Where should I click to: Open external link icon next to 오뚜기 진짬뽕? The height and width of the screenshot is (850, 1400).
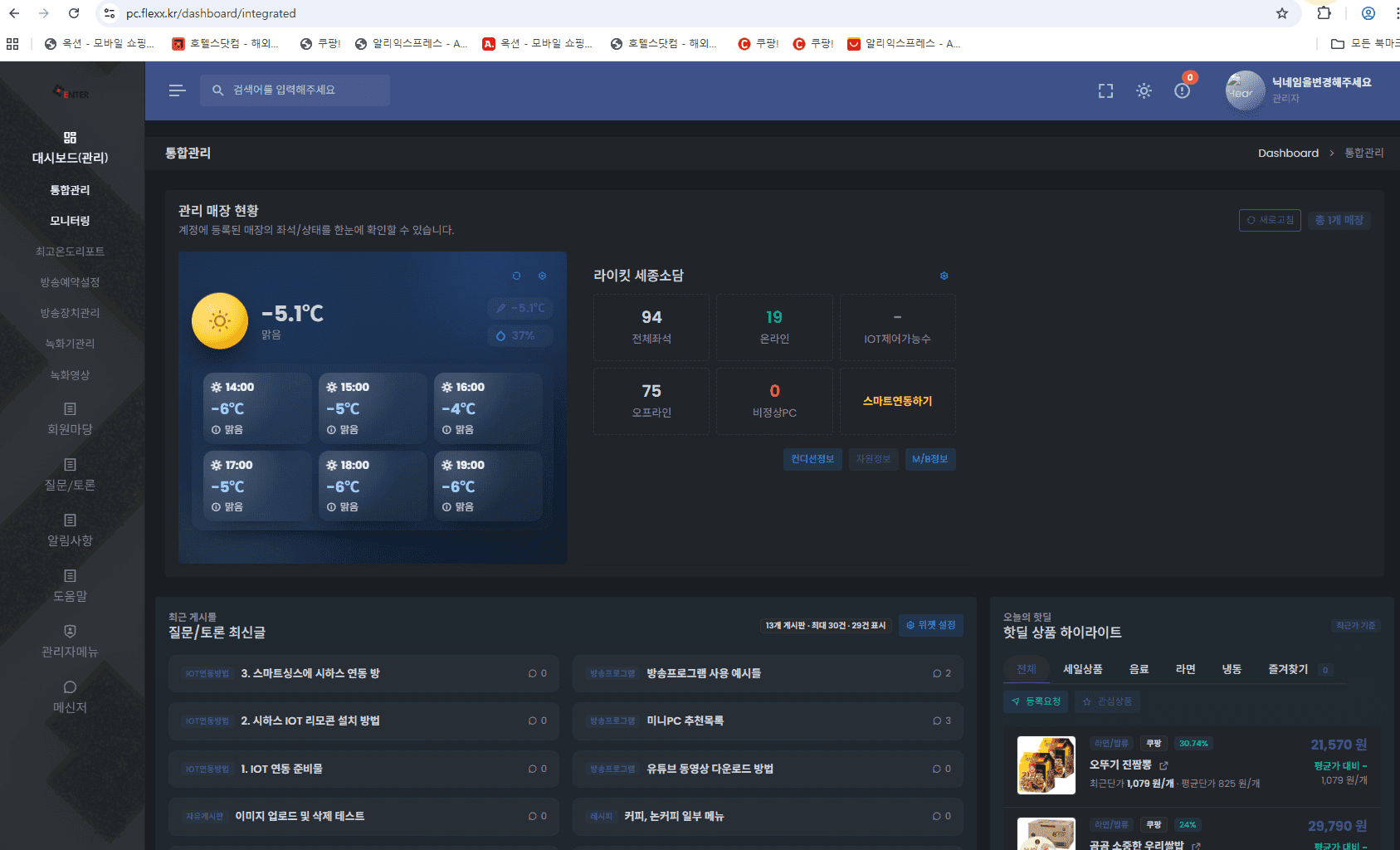tap(1163, 765)
